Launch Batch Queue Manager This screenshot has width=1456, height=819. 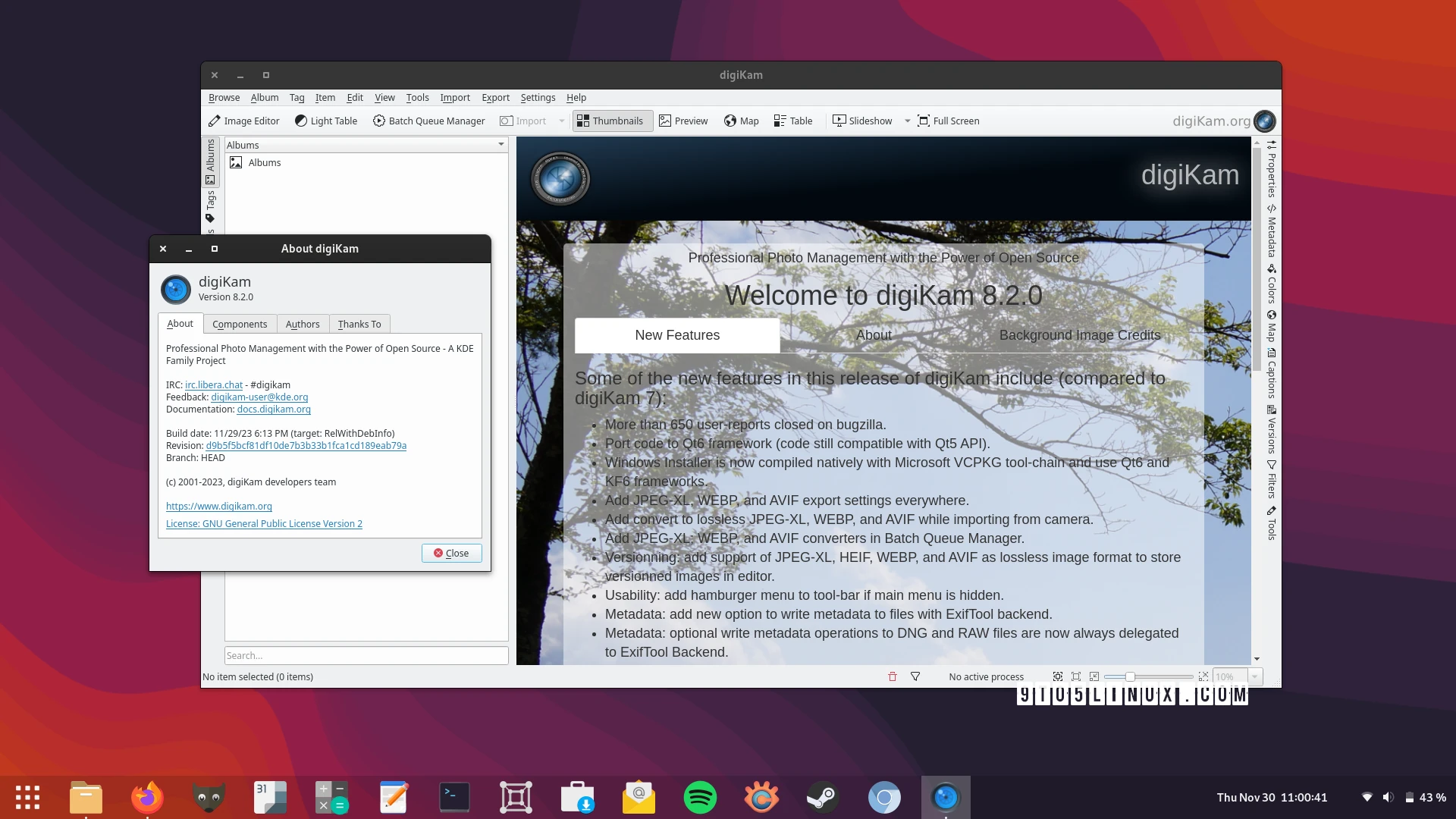tap(428, 121)
